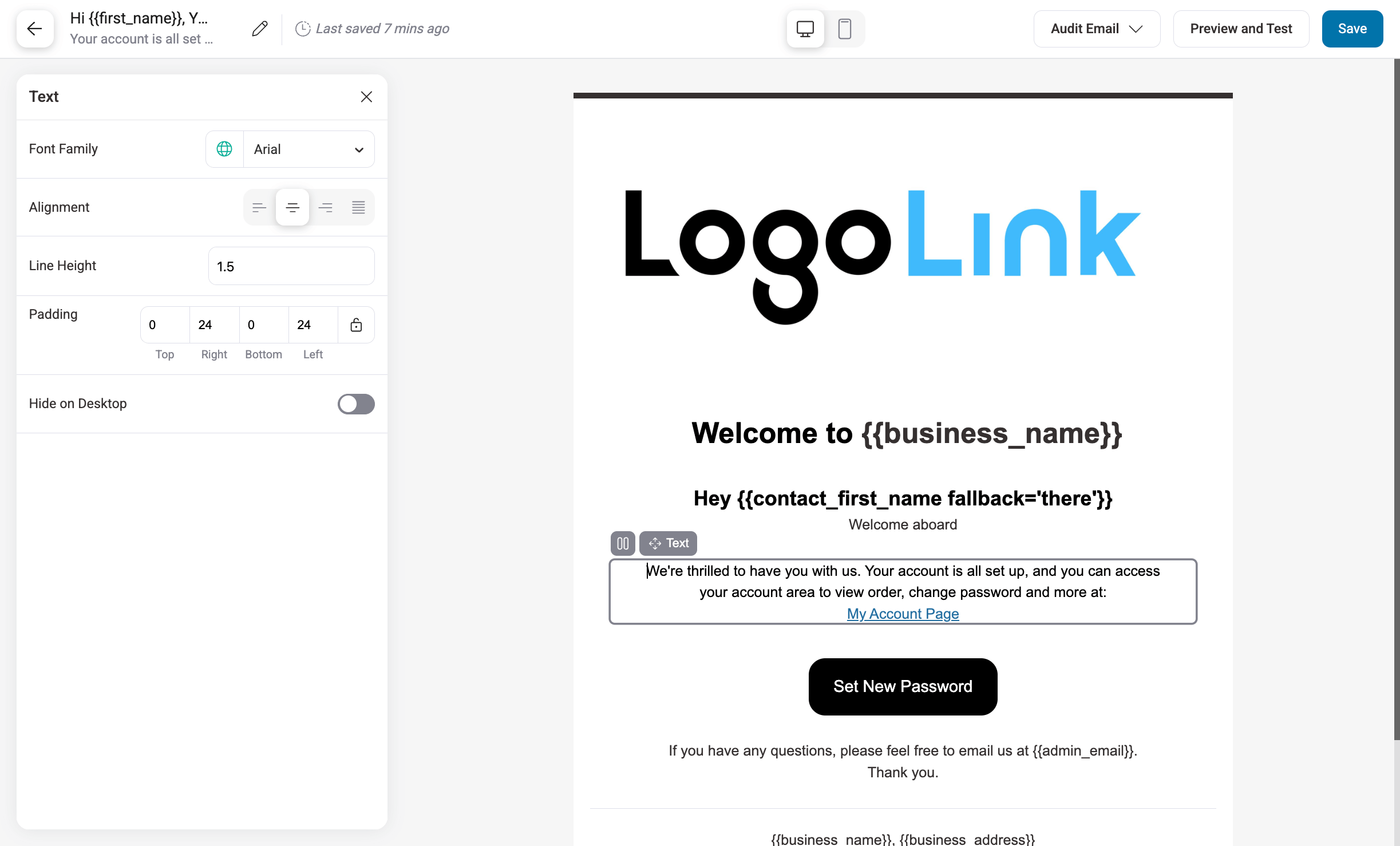Switch to desktop preview mode
Viewport: 1400px width, 846px height.
(805, 28)
